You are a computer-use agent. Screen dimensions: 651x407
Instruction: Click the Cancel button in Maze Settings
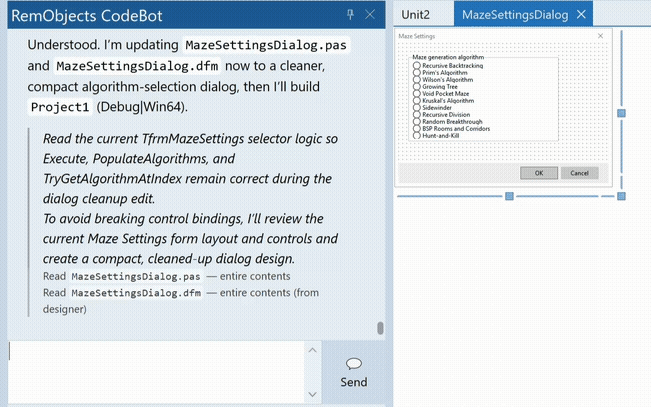pos(579,173)
